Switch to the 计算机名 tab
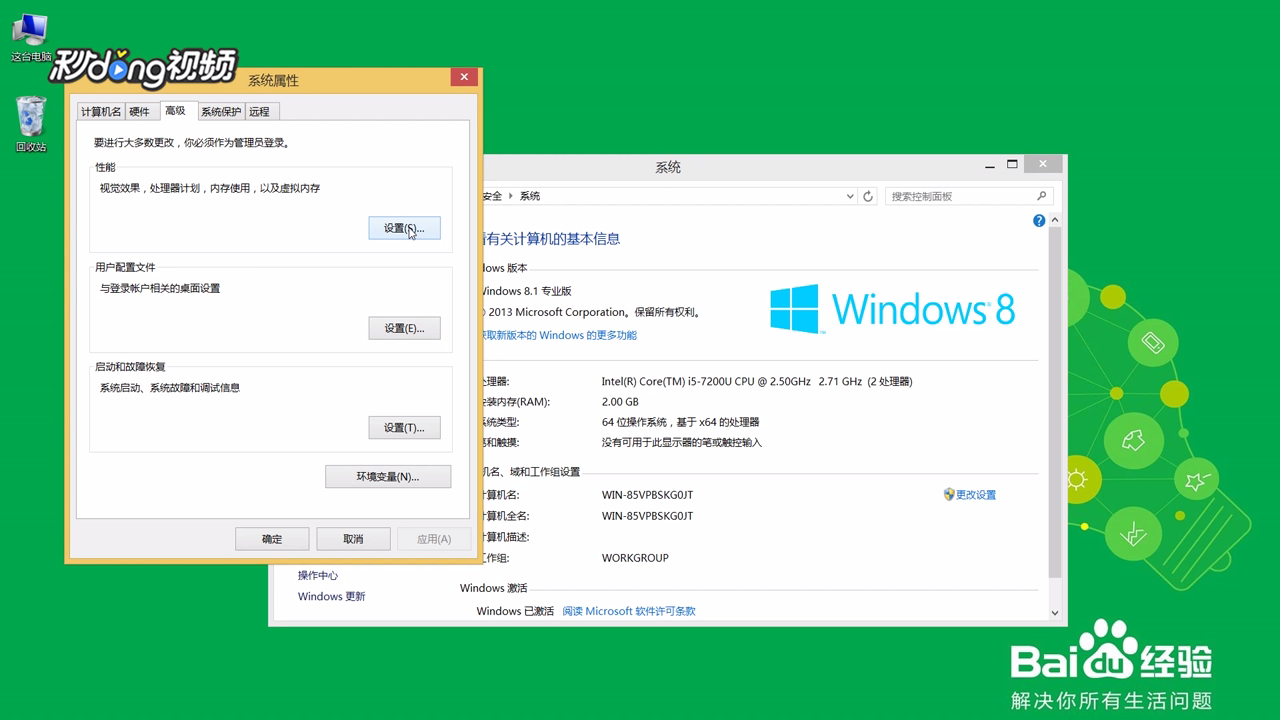The width and height of the screenshot is (1280, 720). click(x=101, y=112)
